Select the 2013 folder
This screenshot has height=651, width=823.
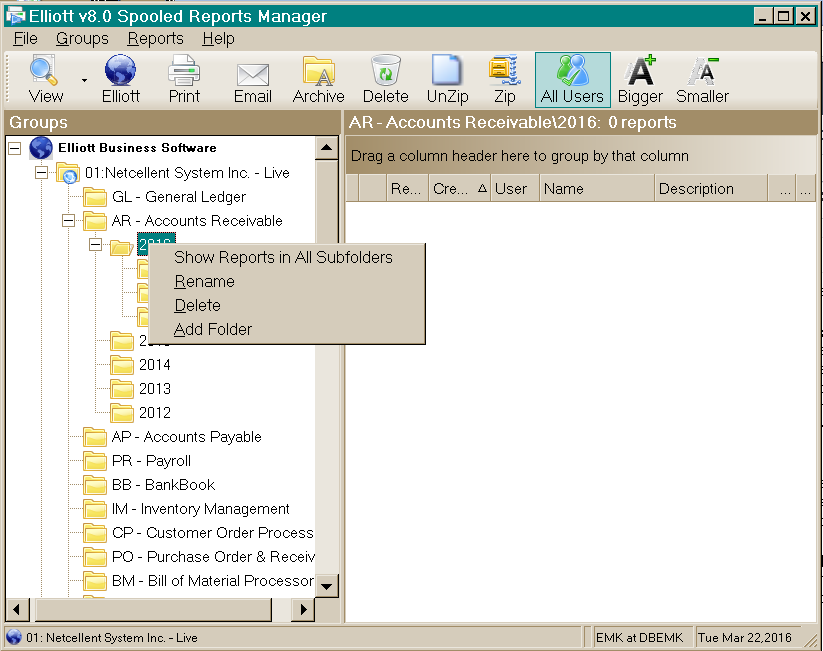155,389
